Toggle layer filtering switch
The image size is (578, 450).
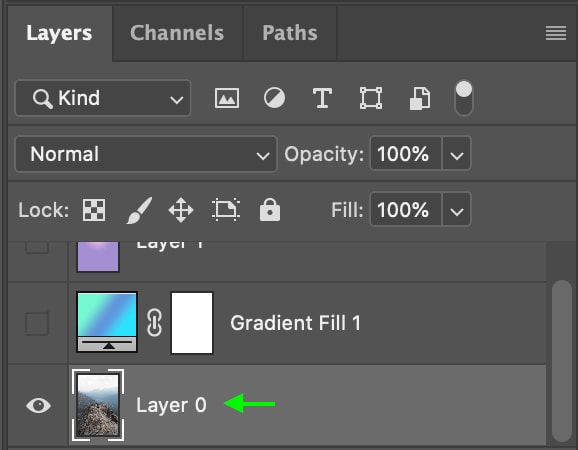464,98
